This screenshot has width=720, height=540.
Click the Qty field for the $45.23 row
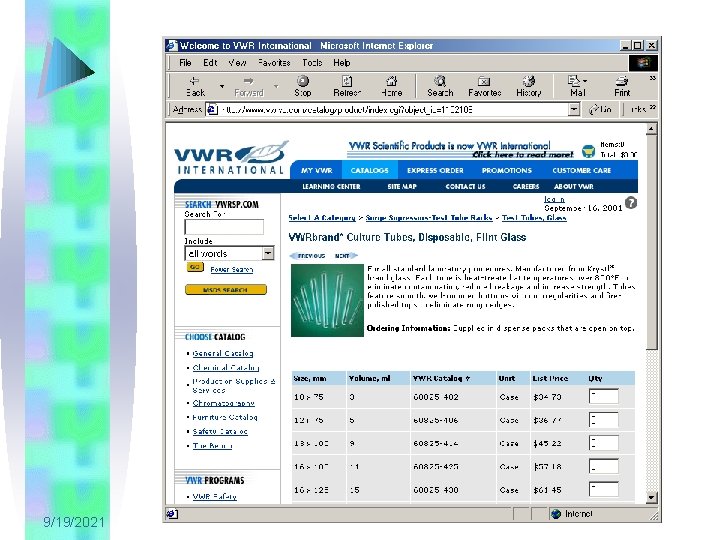604,443
